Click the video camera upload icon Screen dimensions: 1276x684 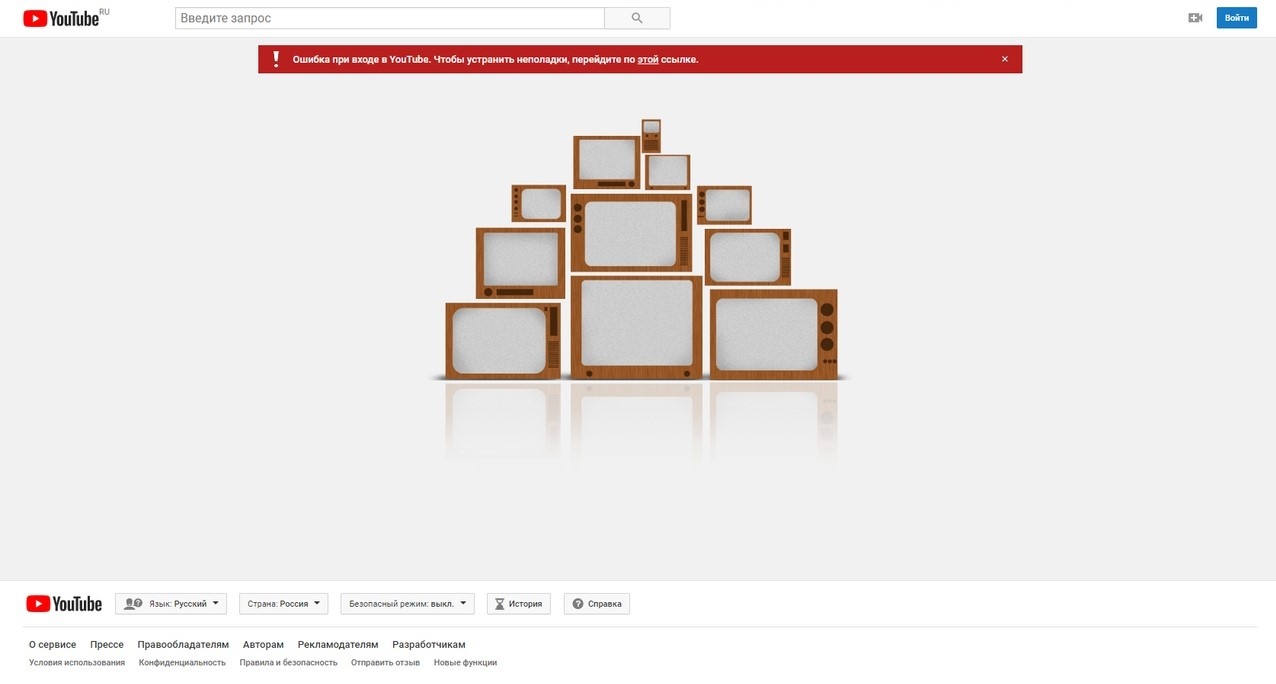click(x=1194, y=18)
